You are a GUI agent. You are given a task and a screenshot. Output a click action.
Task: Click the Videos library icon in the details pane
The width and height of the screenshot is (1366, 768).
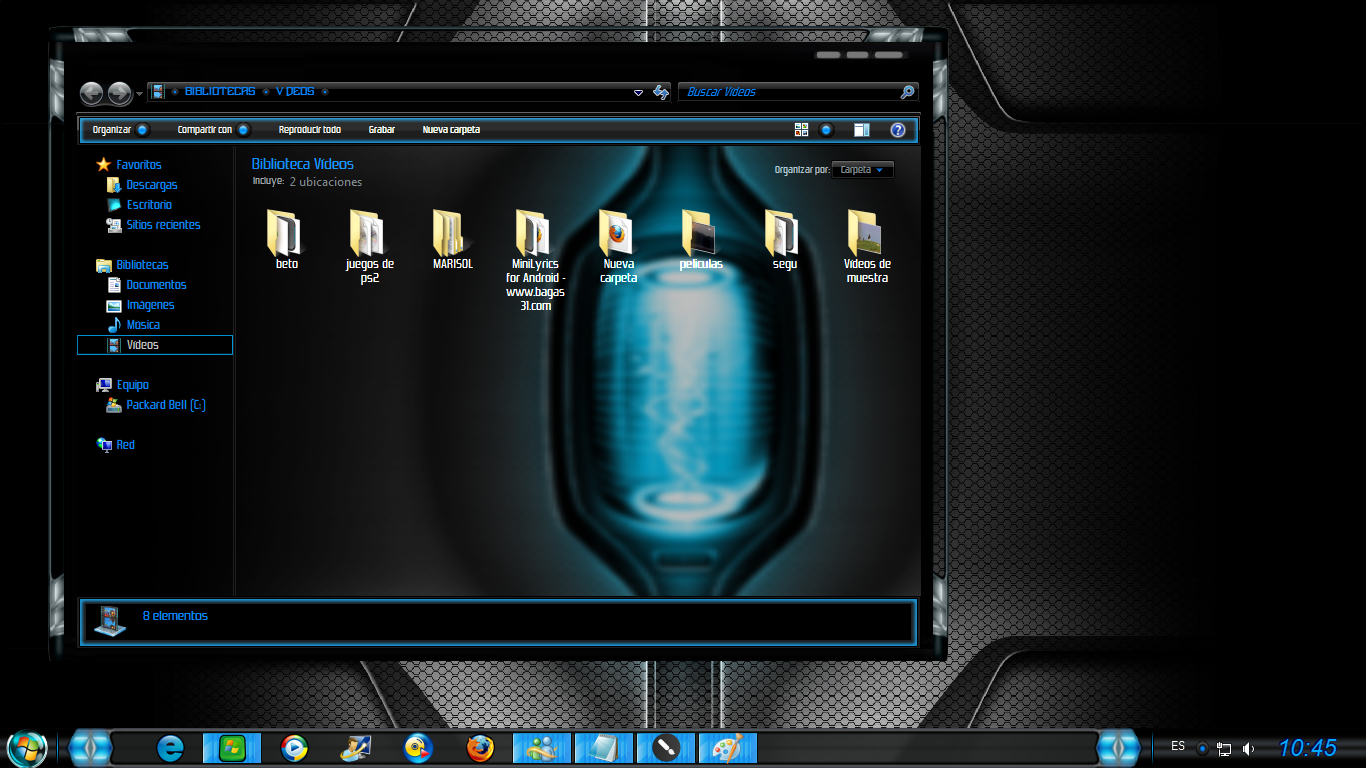coord(110,621)
